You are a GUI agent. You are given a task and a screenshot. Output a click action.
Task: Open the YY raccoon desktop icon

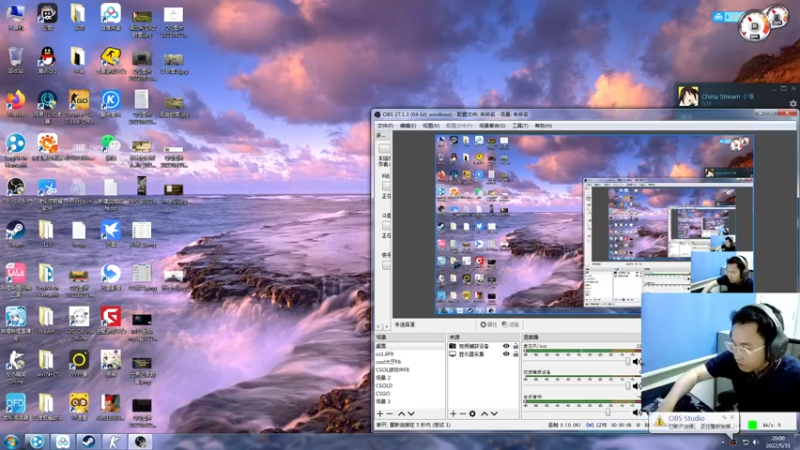(79, 407)
